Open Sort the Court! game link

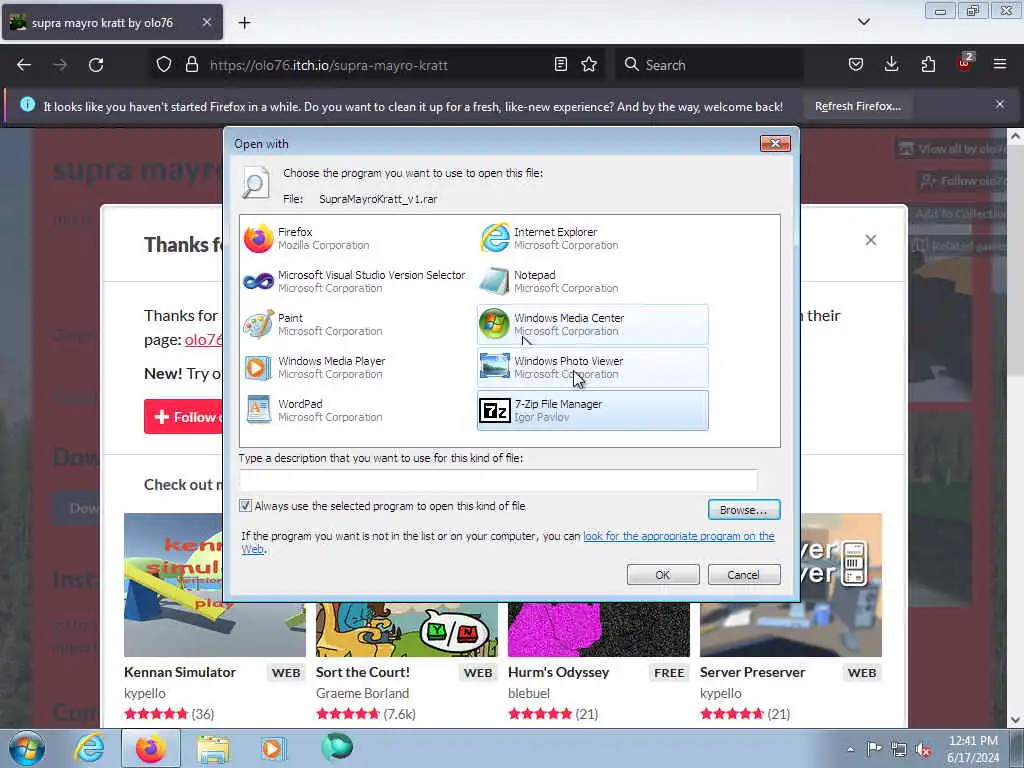pos(362,672)
